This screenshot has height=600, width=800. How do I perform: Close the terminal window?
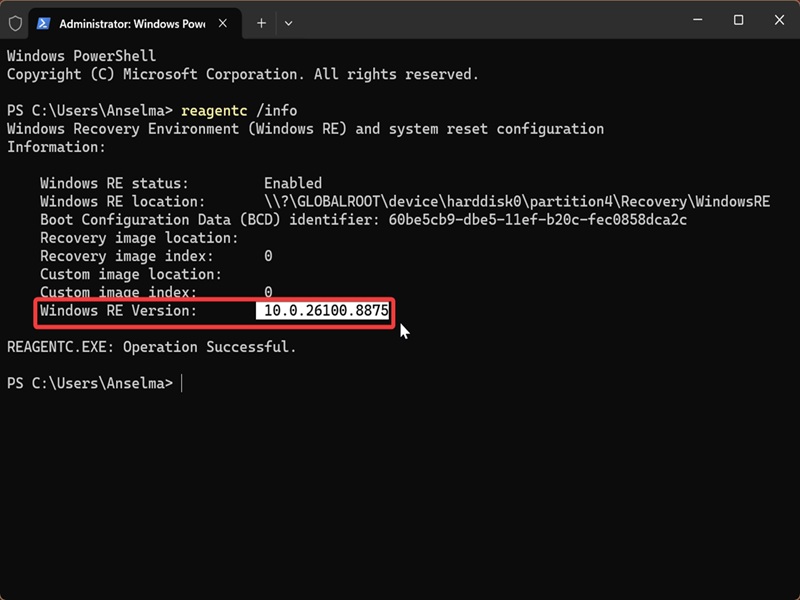(779, 20)
